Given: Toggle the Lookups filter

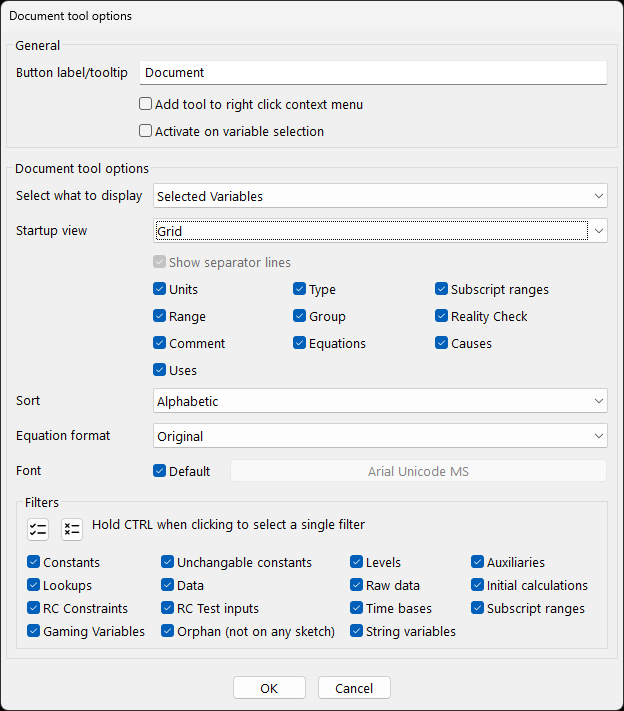Looking at the screenshot, I should coord(34,585).
